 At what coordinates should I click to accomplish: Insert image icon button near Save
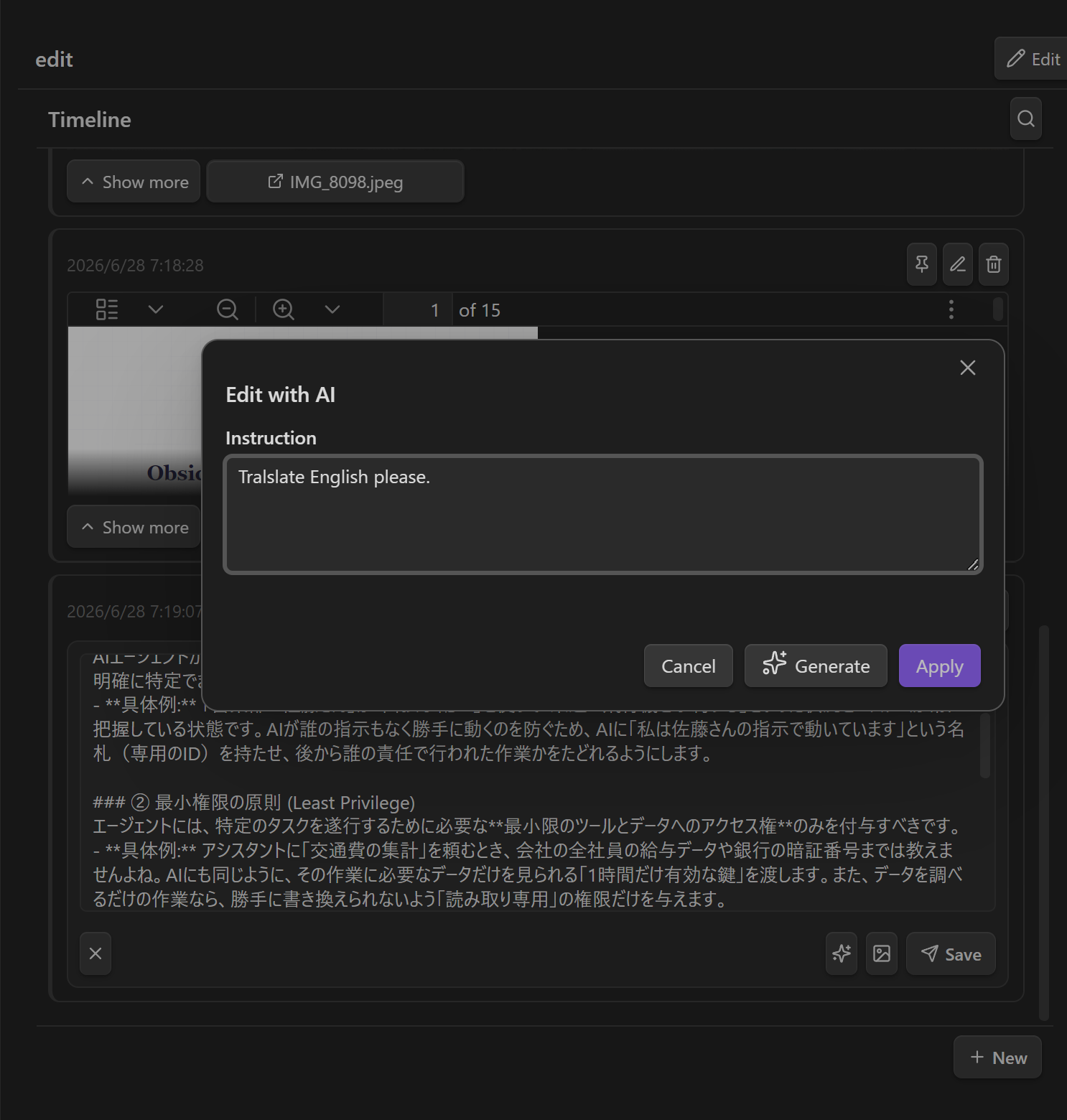(x=882, y=953)
